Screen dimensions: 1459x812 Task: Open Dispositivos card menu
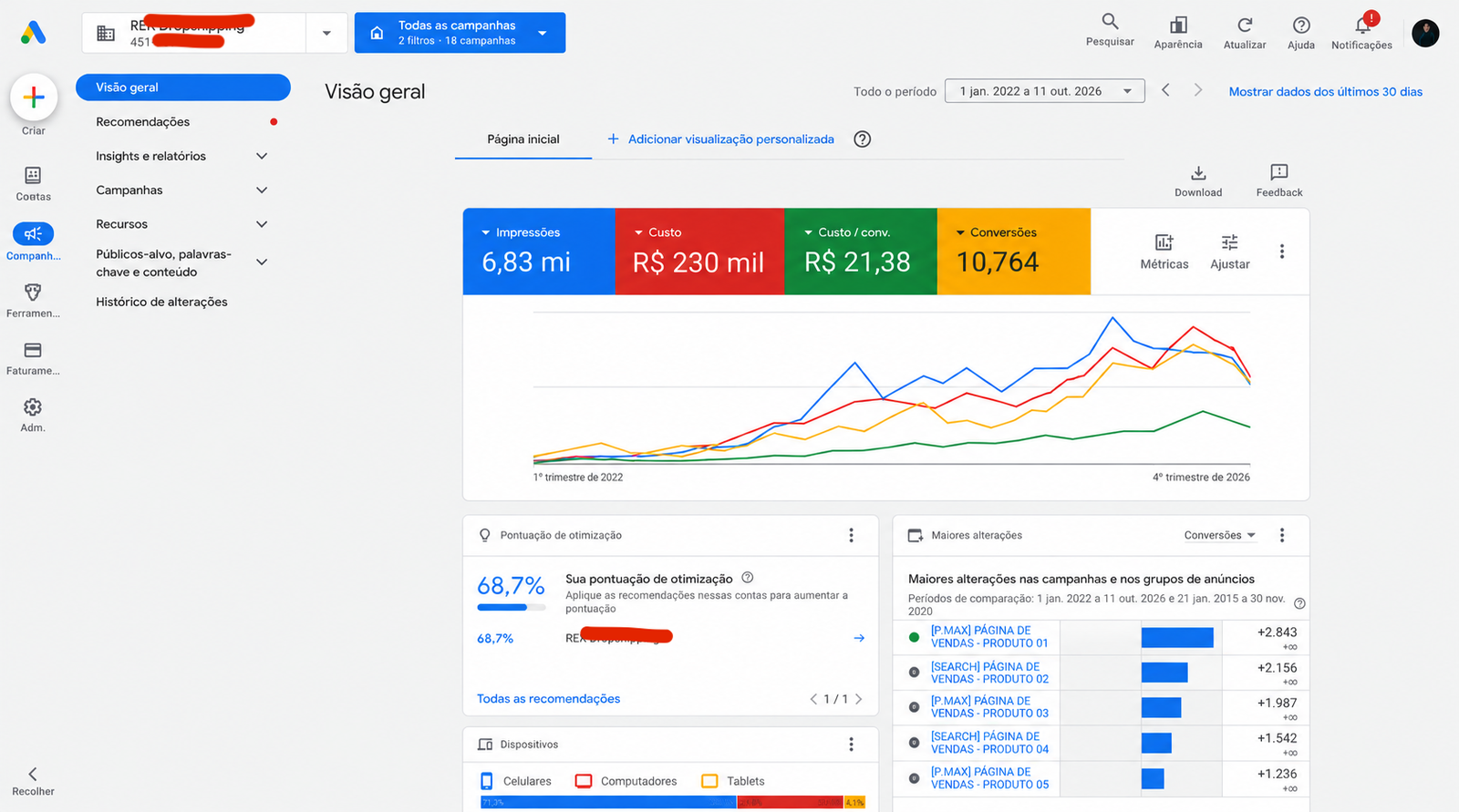pos(852,745)
